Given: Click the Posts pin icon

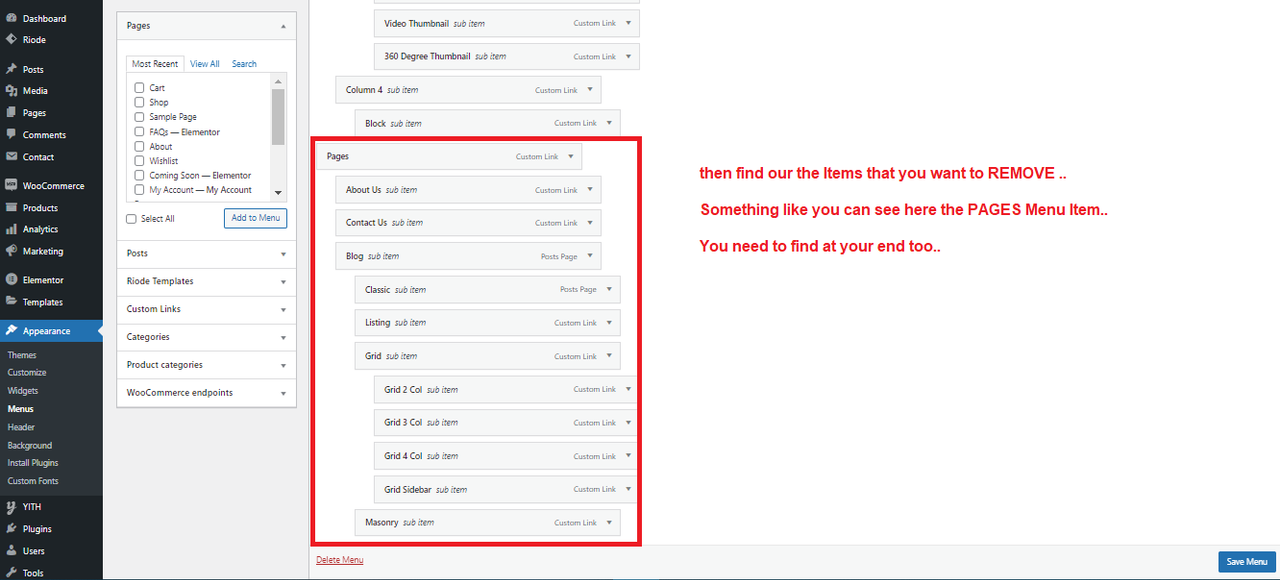Looking at the screenshot, I should coord(11,69).
